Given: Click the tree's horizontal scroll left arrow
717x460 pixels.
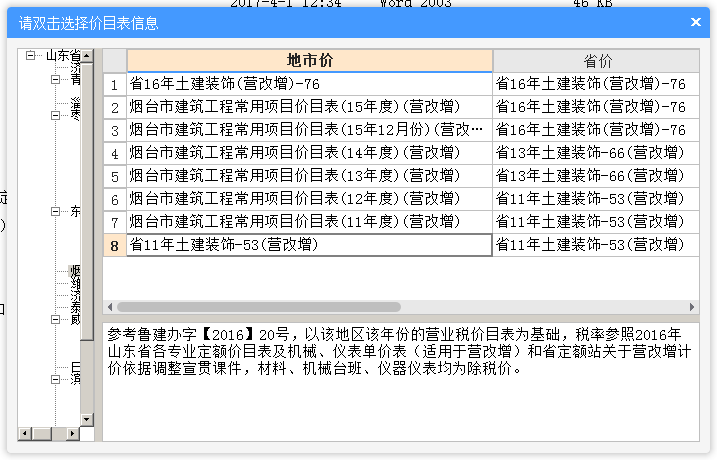Looking at the screenshot, I should coord(25,433).
